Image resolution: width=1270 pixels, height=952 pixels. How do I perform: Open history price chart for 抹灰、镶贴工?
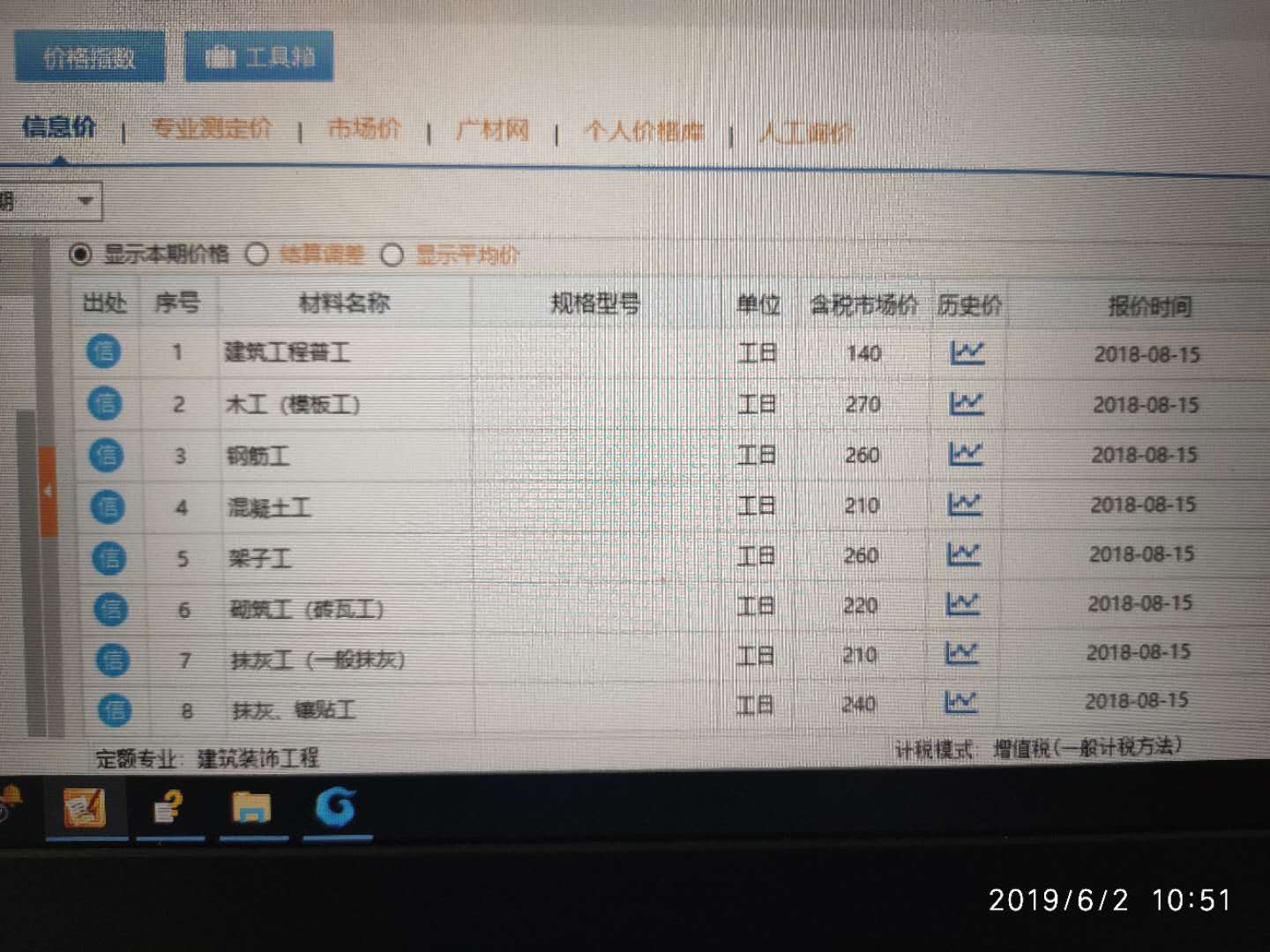(x=960, y=703)
